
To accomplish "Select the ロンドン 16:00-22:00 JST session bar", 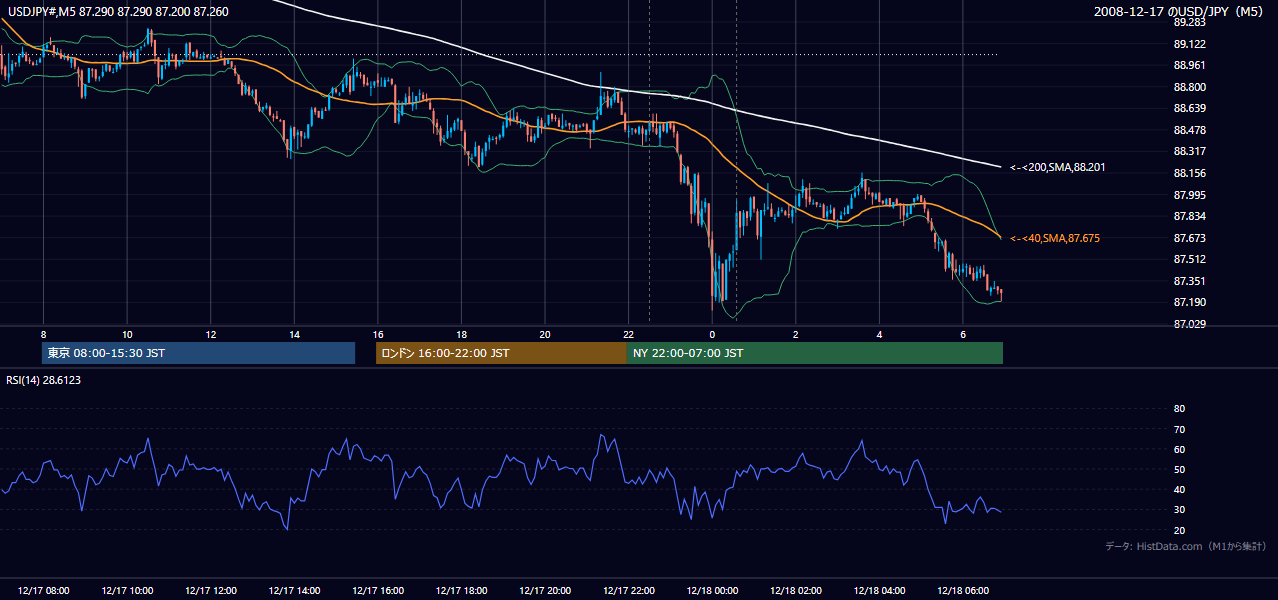I will pos(501,353).
